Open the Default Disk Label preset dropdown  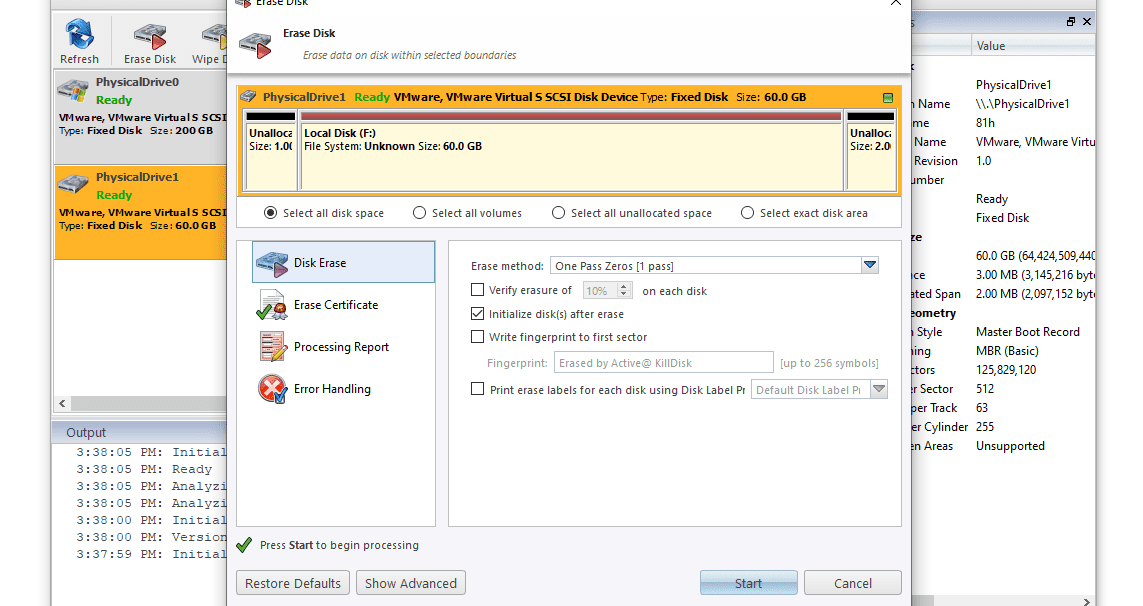[x=879, y=389]
